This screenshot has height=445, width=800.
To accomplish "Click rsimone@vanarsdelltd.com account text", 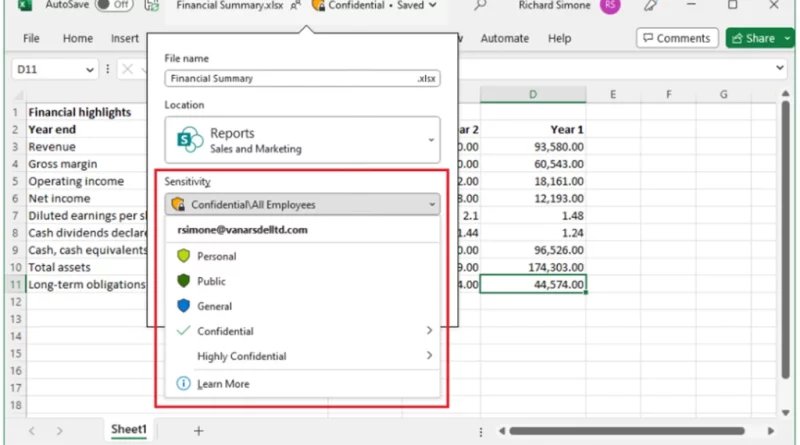I will 242,230.
